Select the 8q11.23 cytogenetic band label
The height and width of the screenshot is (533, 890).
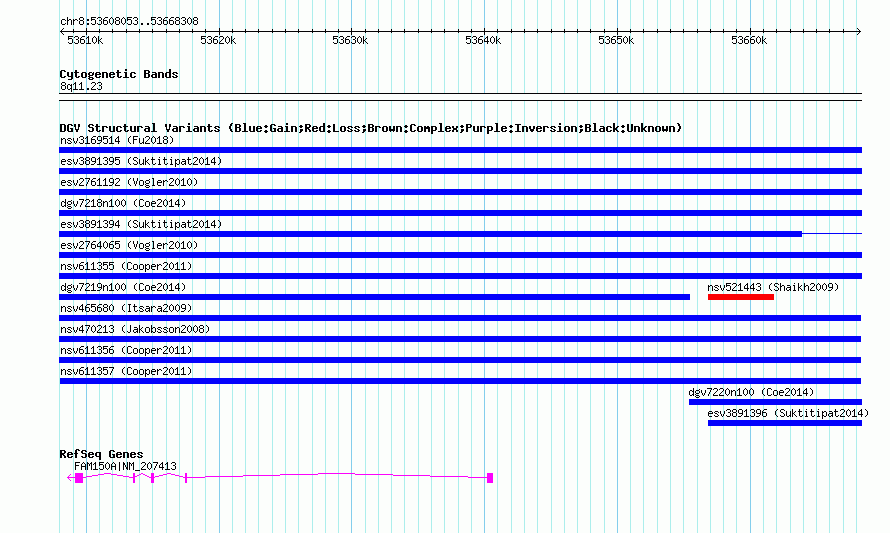click(x=81, y=87)
